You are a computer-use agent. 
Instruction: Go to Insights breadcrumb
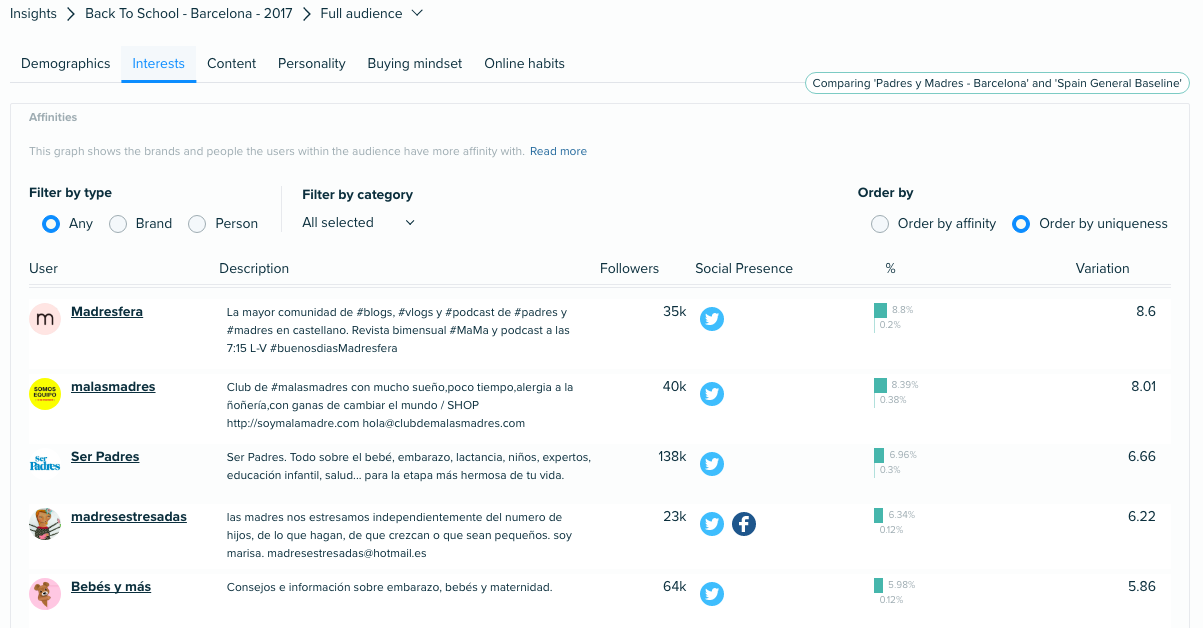pos(33,13)
